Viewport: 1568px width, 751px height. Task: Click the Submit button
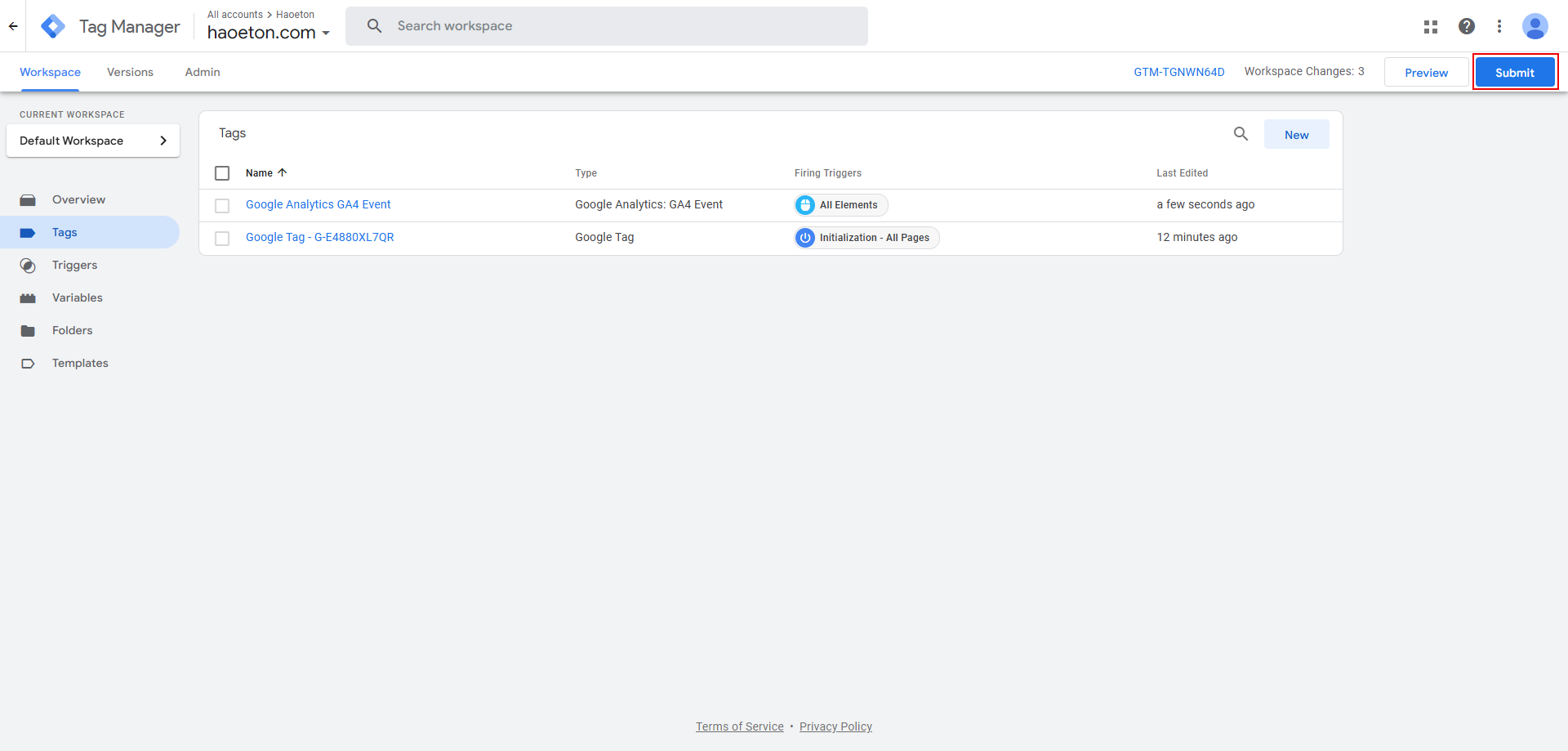pos(1515,72)
